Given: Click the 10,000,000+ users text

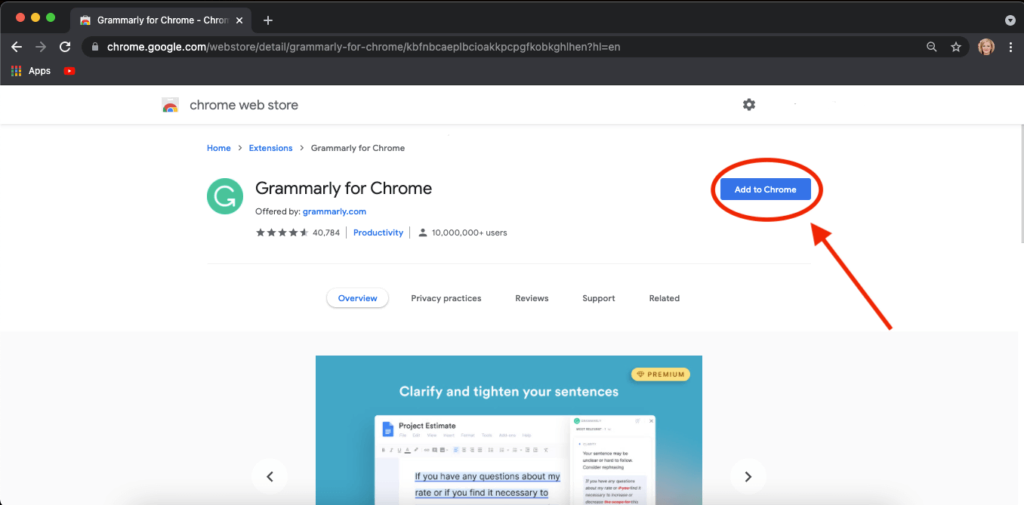Looking at the screenshot, I should point(469,232).
